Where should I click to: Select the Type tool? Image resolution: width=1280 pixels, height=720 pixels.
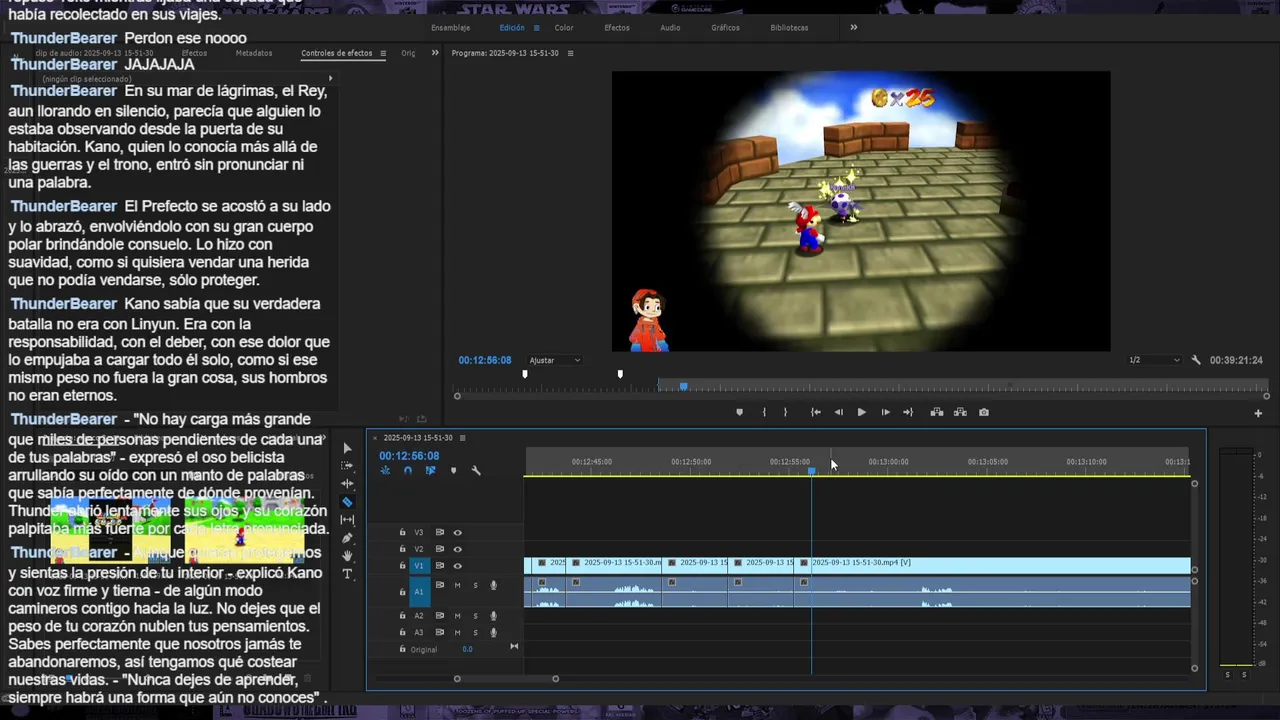coord(347,574)
